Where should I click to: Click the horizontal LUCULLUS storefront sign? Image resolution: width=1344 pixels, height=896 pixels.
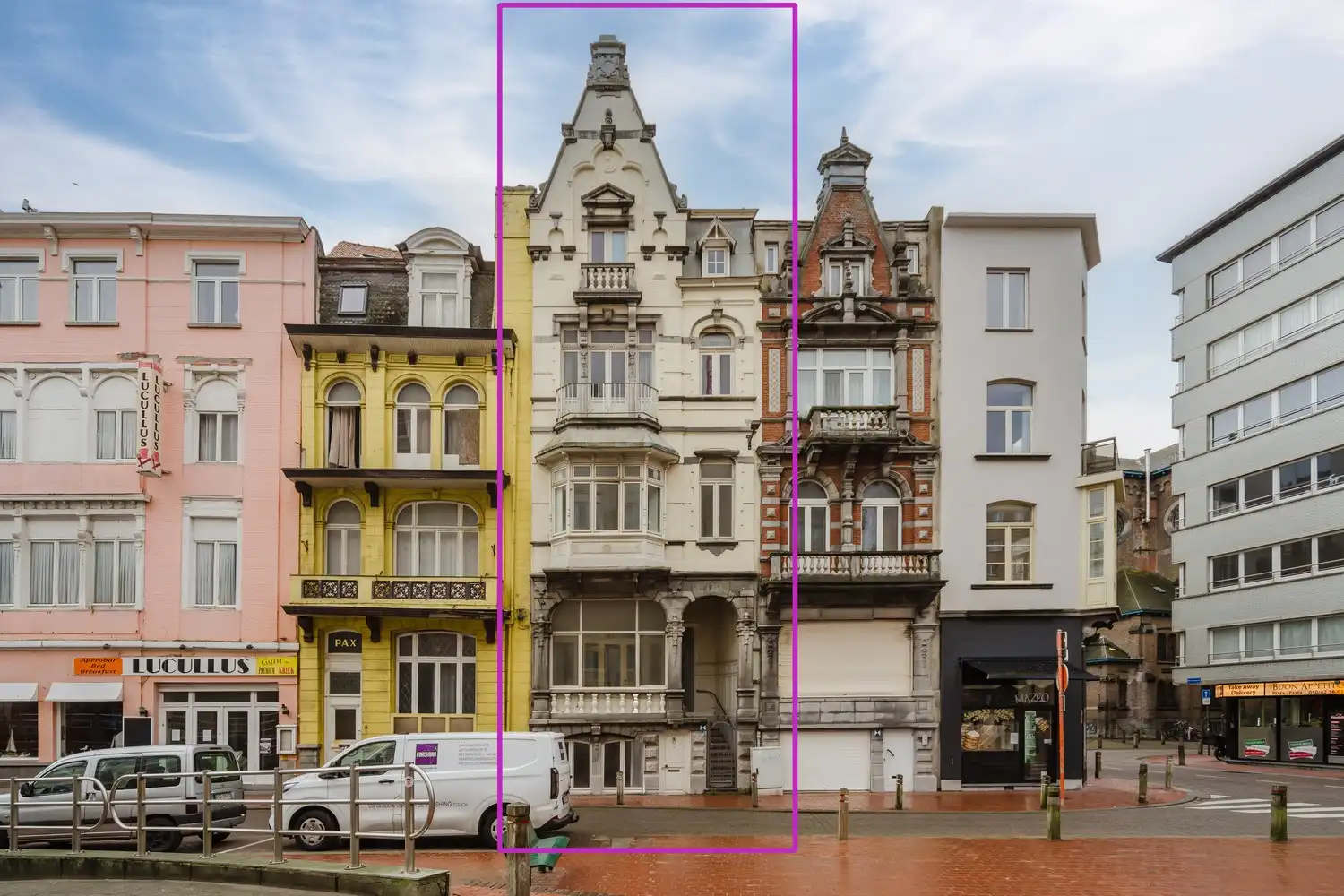point(187,666)
